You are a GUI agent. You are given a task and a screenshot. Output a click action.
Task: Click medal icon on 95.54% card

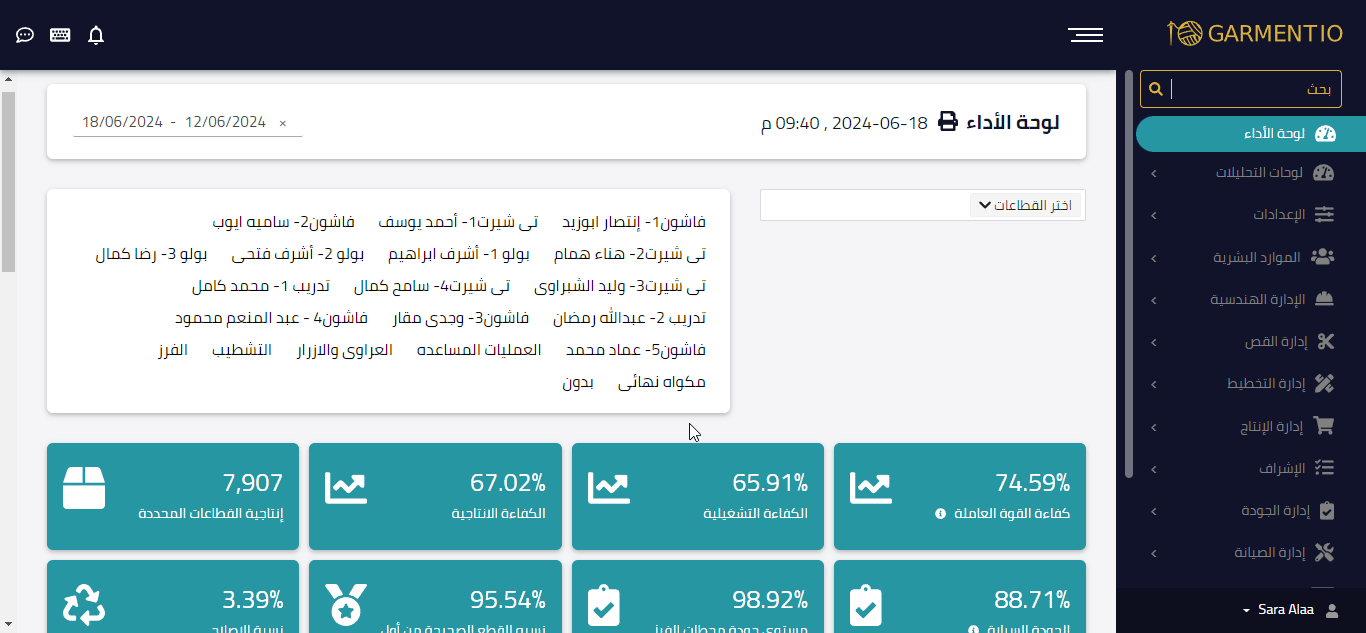(346, 605)
